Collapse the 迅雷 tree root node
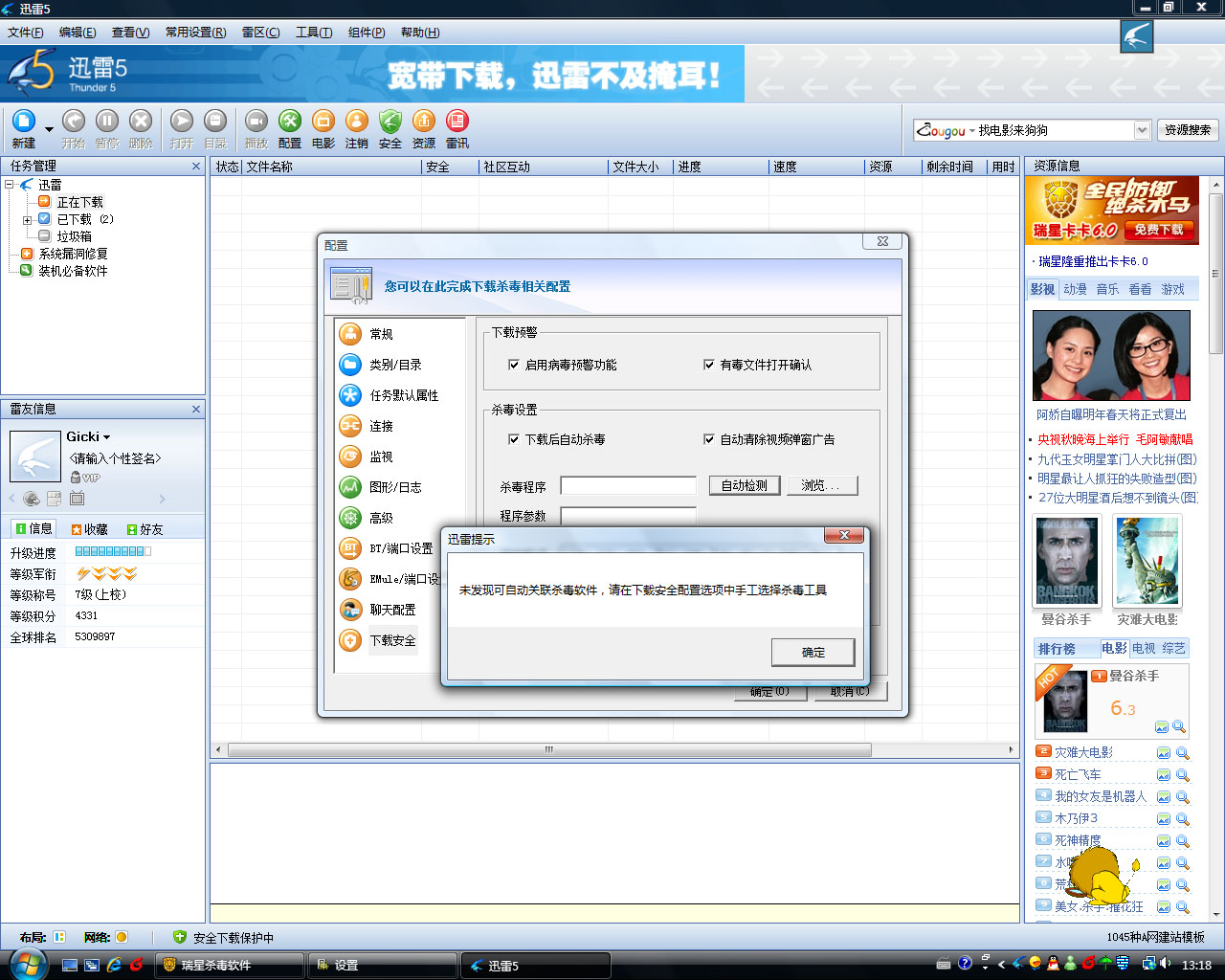Image resolution: width=1225 pixels, height=980 pixels. 10,185
